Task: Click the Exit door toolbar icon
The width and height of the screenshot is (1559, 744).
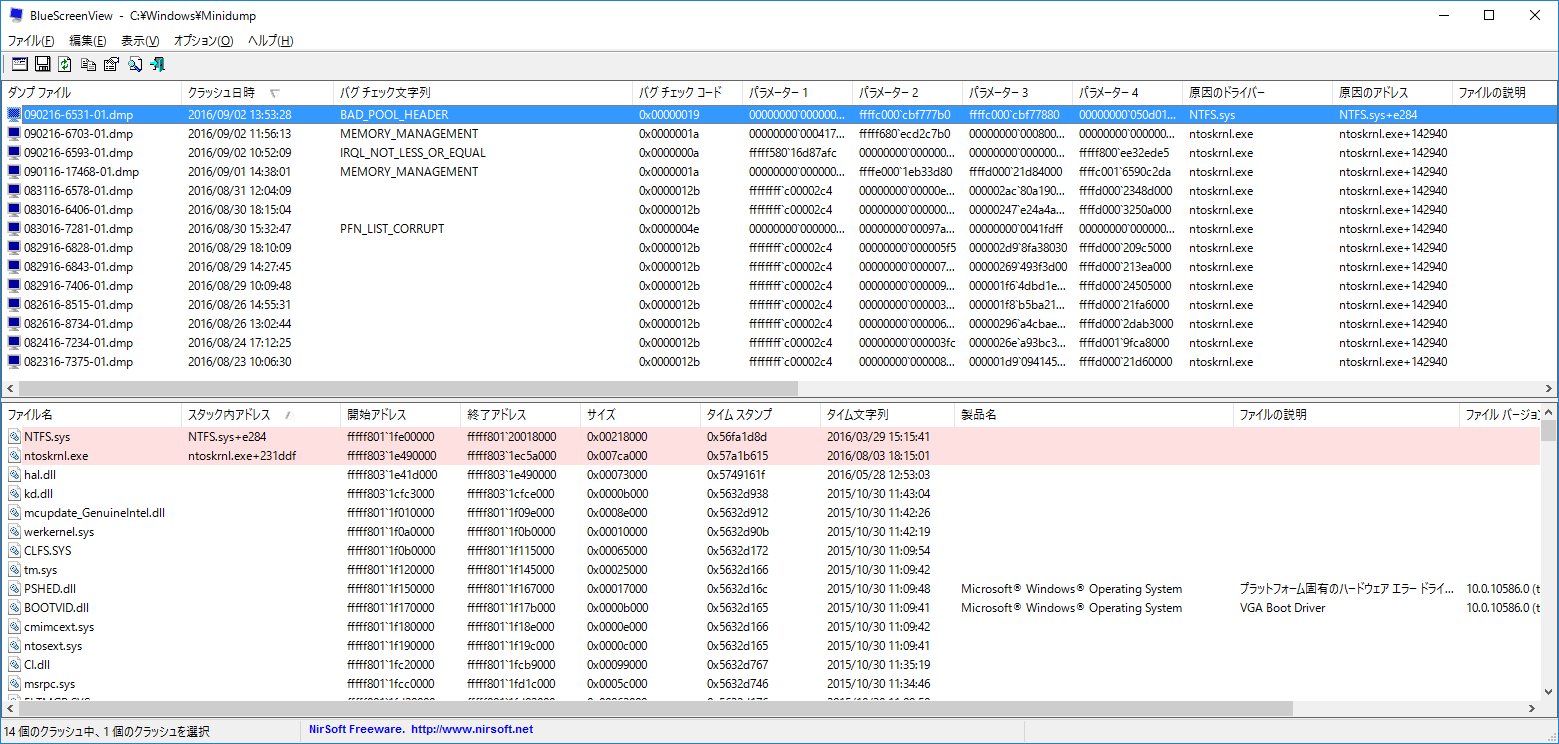Action: tap(157, 64)
